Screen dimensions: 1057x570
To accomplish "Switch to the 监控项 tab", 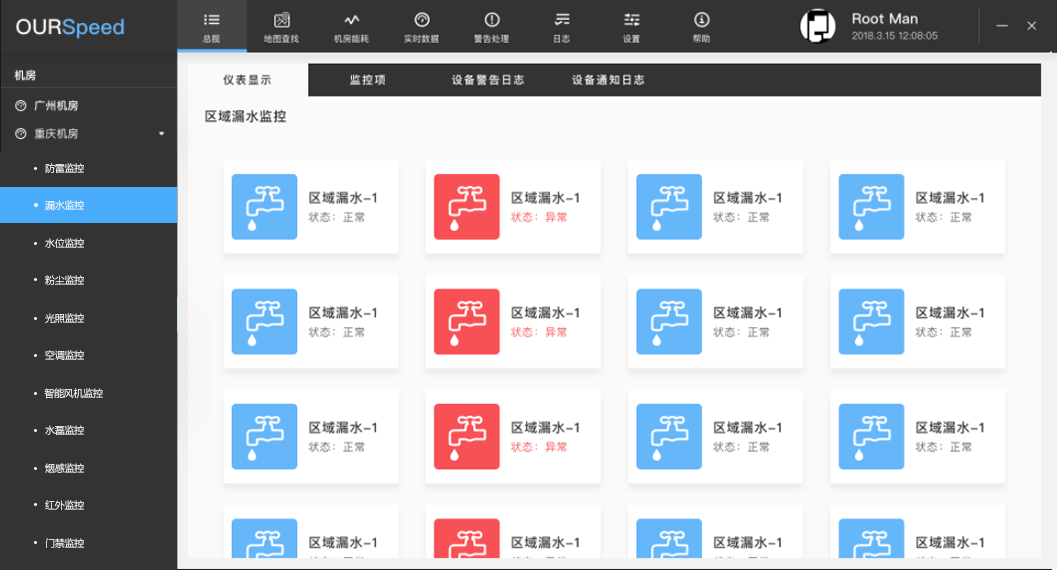I will (x=367, y=80).
